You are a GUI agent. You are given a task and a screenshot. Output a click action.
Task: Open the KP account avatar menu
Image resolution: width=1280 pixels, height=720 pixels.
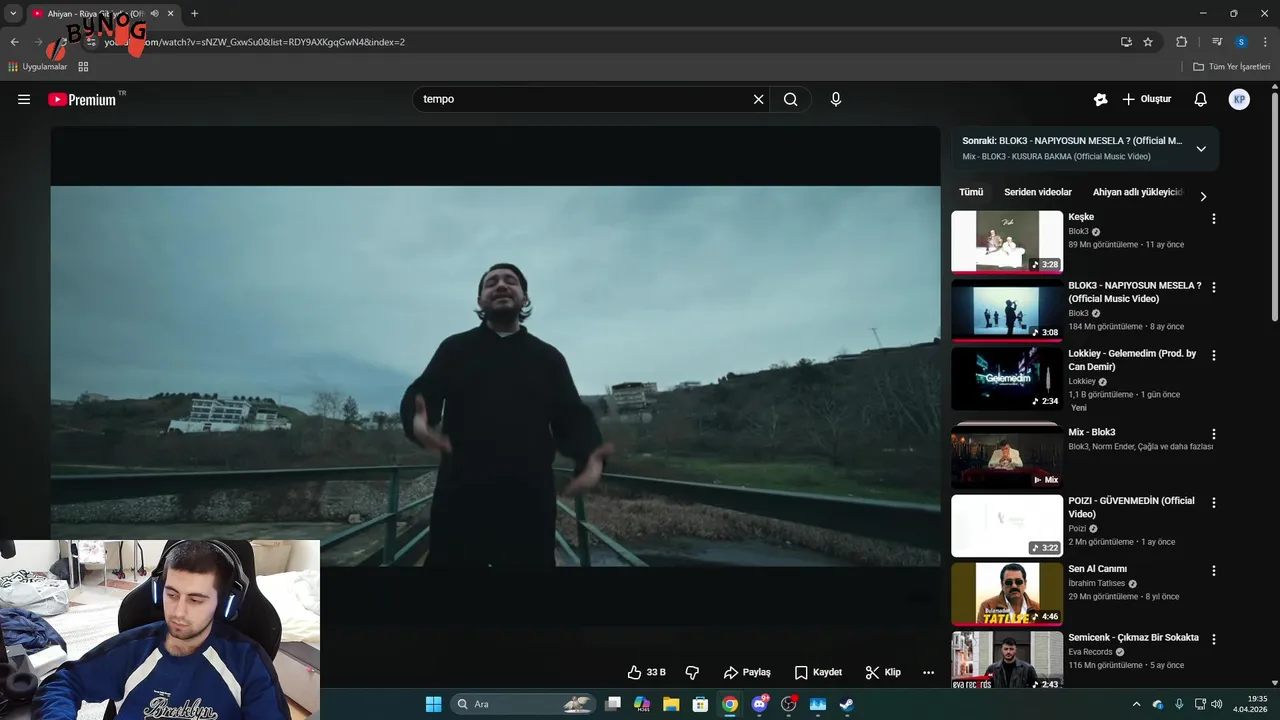(x=1239, y=99)
